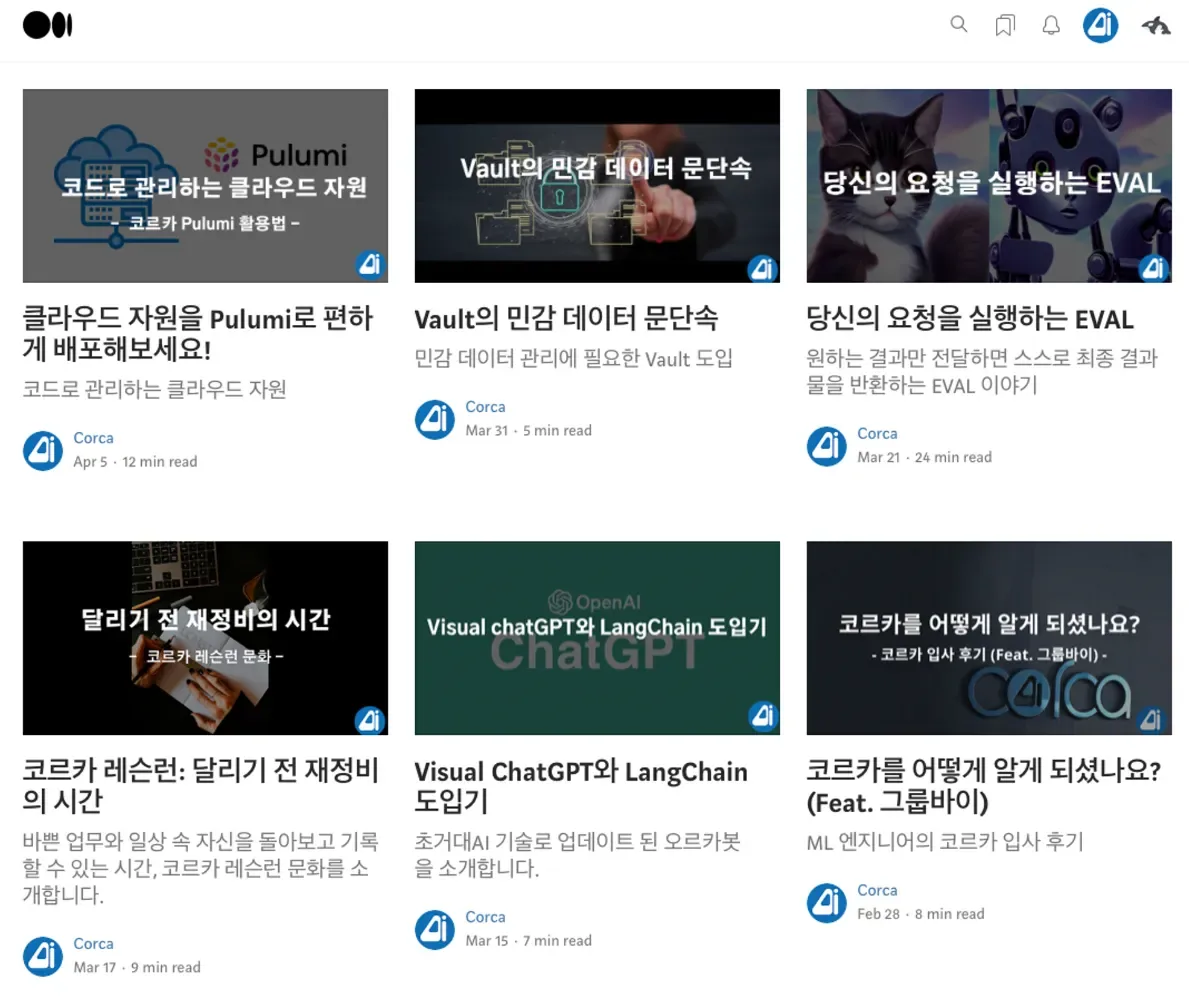Viewport: 1189px width, 1007px height.
Task: Click subtitle 민감 데이터 관리에 필요한 Vault 도입
Action: pos(574,358)
